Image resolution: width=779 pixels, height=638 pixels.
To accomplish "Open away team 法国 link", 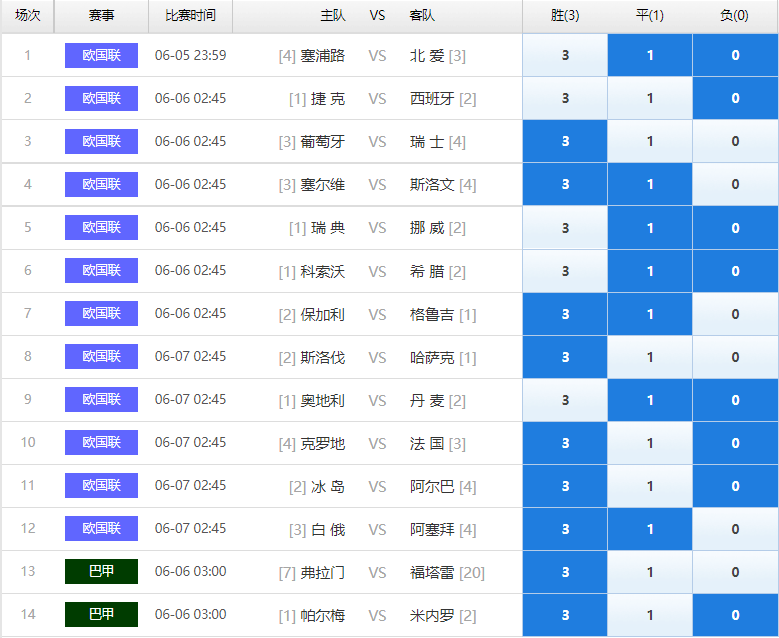I will coord(427,443).
